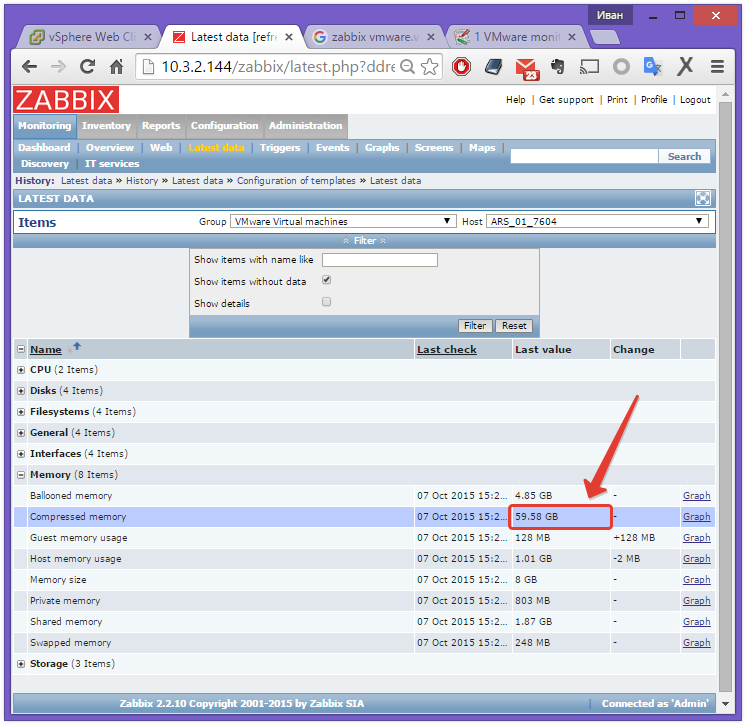The width and height of the screenshot is (747, 725).
Task: Close the zabbix vmware Google tab
Action: tap(431, 37)
